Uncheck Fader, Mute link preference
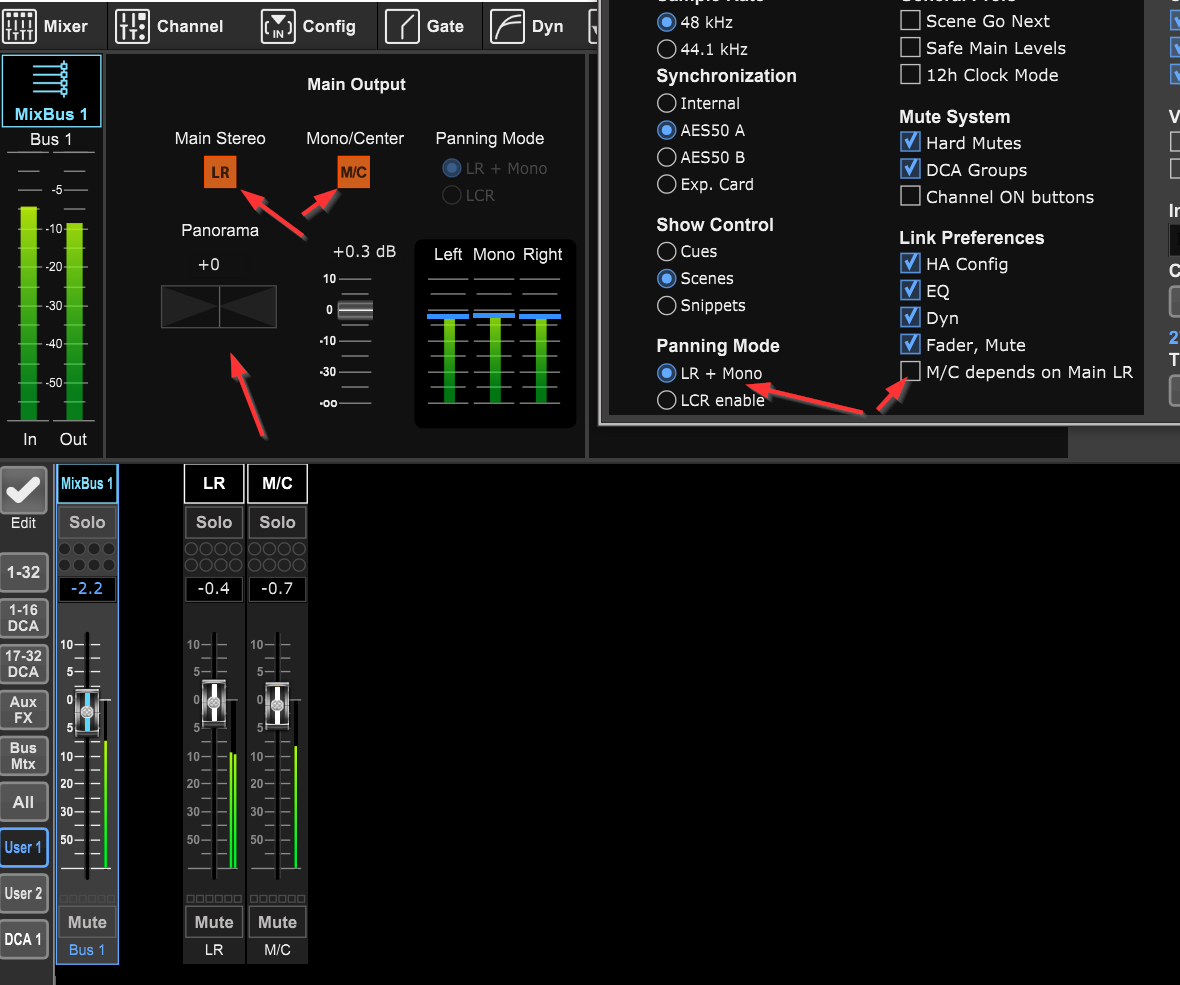This screenshot has height=985, width=1180. (910, 345)
